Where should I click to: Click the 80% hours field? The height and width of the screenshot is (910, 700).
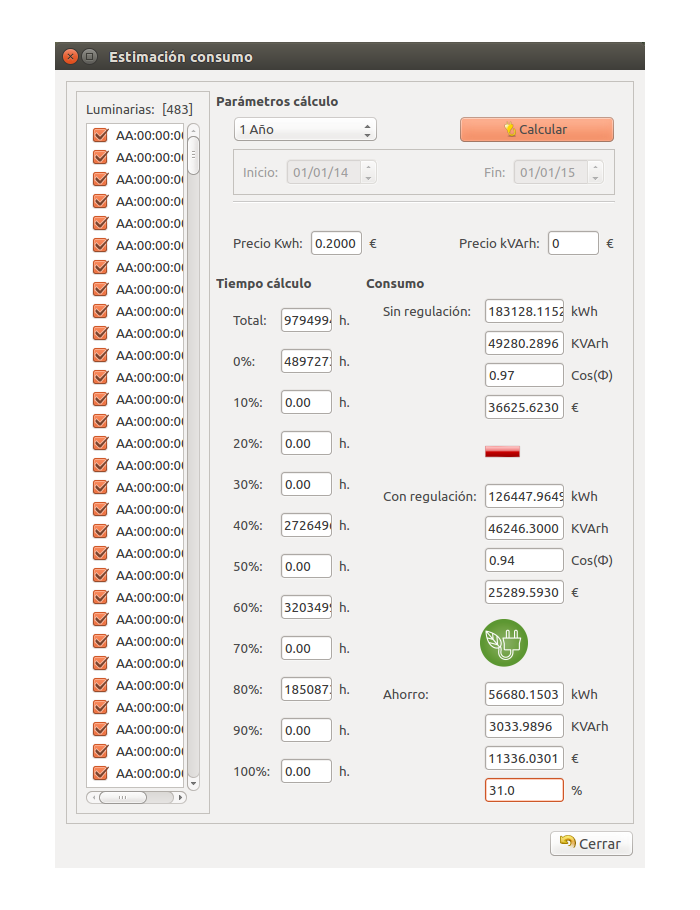coord(306,689)
